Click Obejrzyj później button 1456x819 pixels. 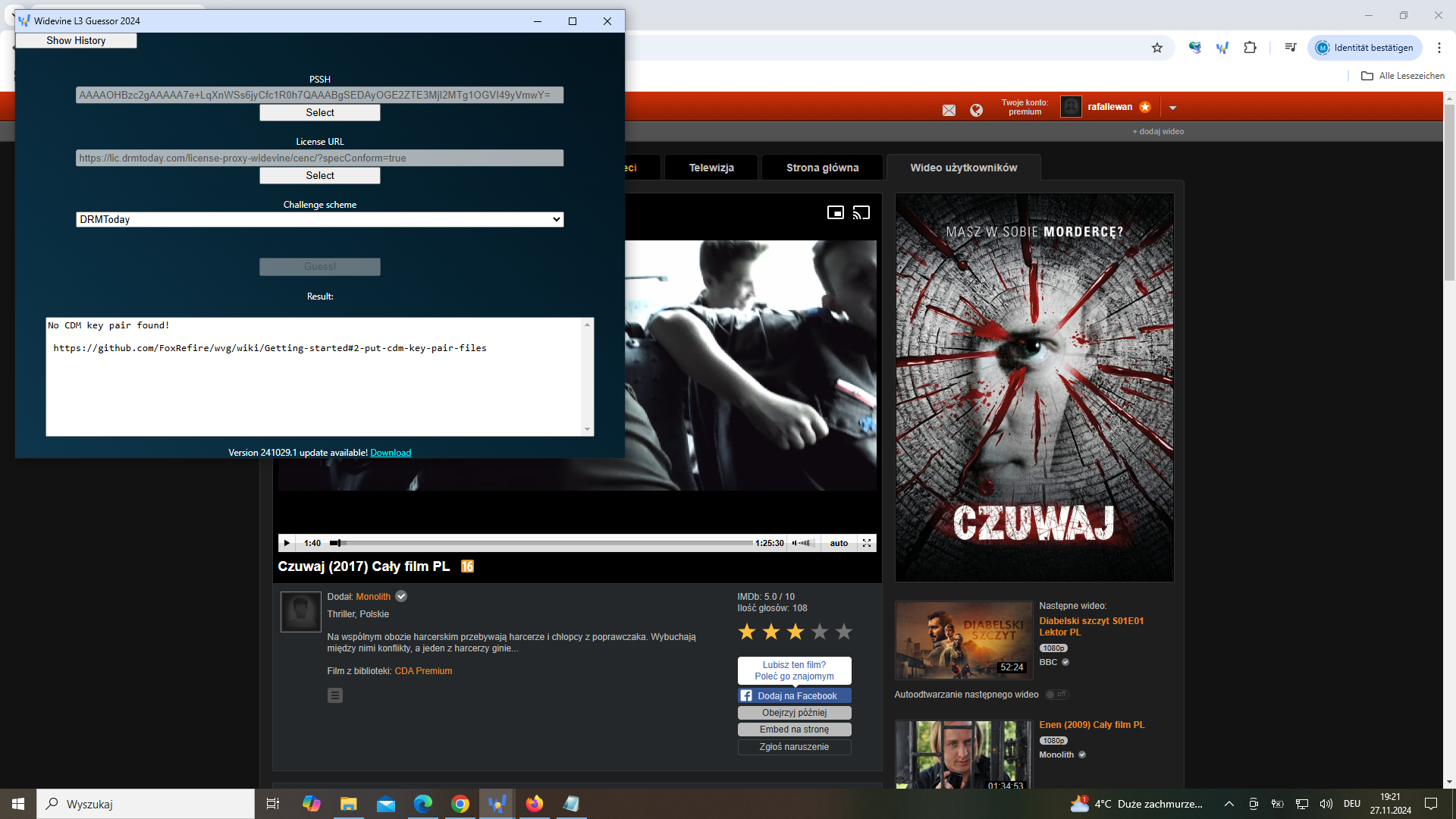(795, 713)
